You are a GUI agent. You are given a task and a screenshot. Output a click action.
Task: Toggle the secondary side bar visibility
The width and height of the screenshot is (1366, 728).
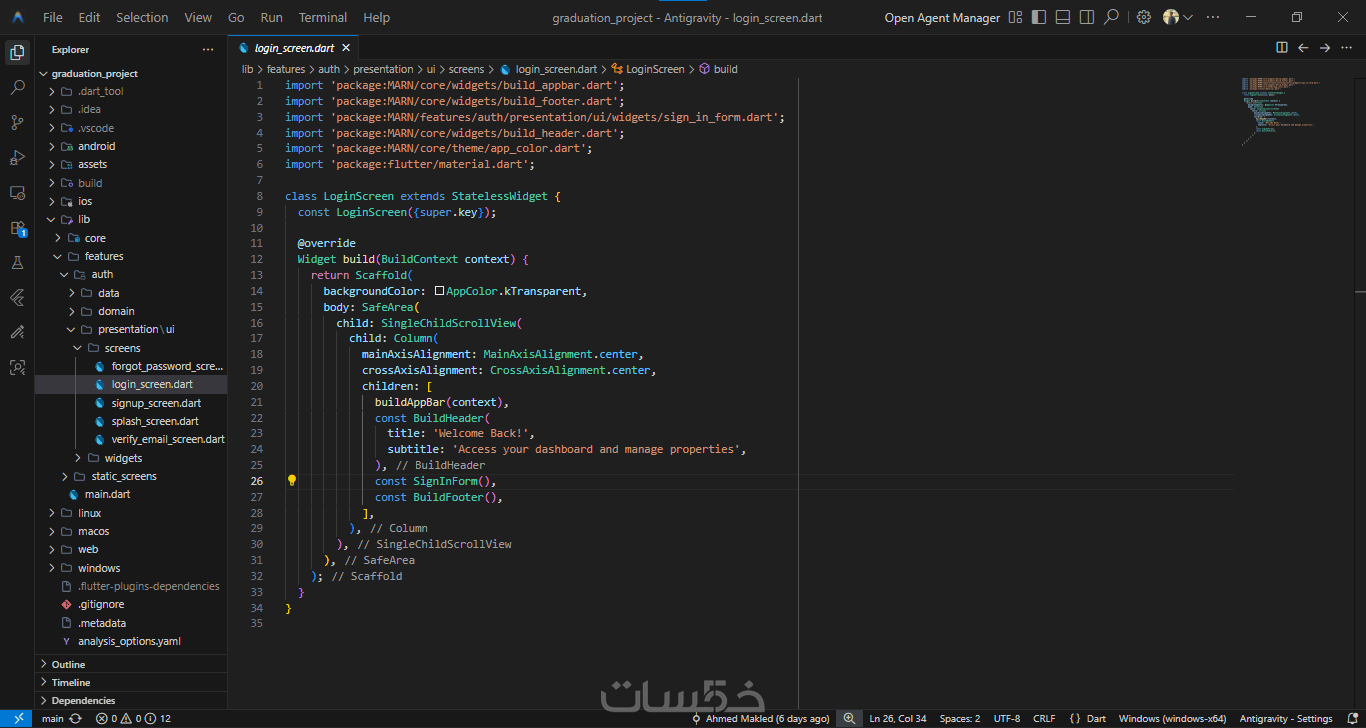(1087, 17)
